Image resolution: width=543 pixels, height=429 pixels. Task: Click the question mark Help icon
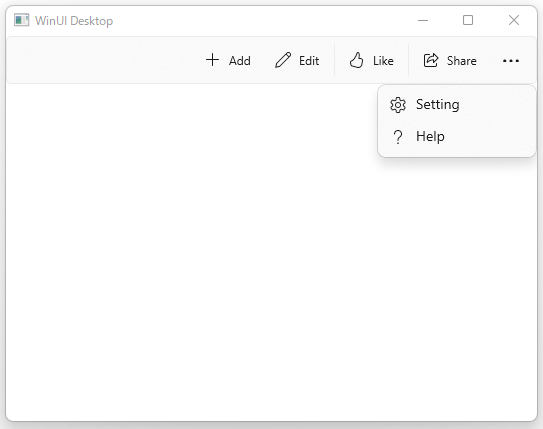398,137
